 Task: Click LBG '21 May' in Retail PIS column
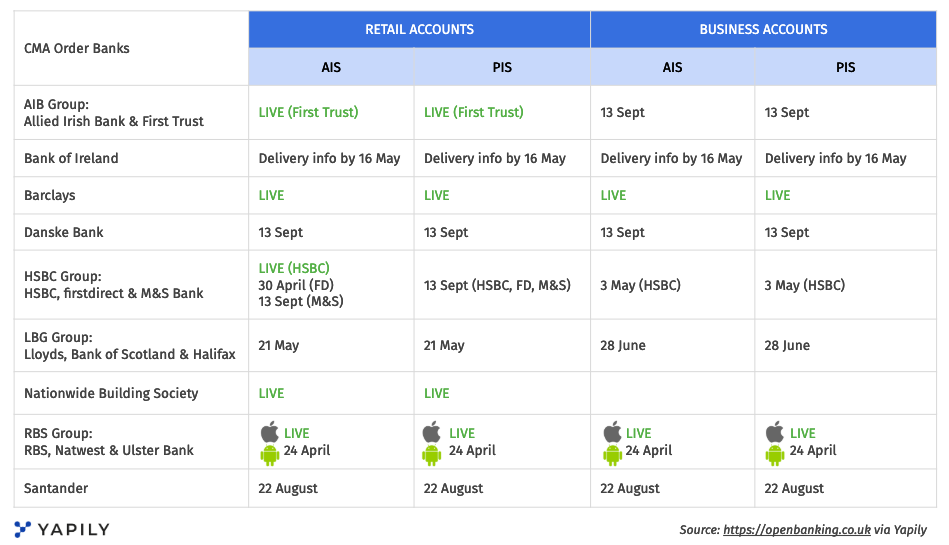tap(444, 346)
